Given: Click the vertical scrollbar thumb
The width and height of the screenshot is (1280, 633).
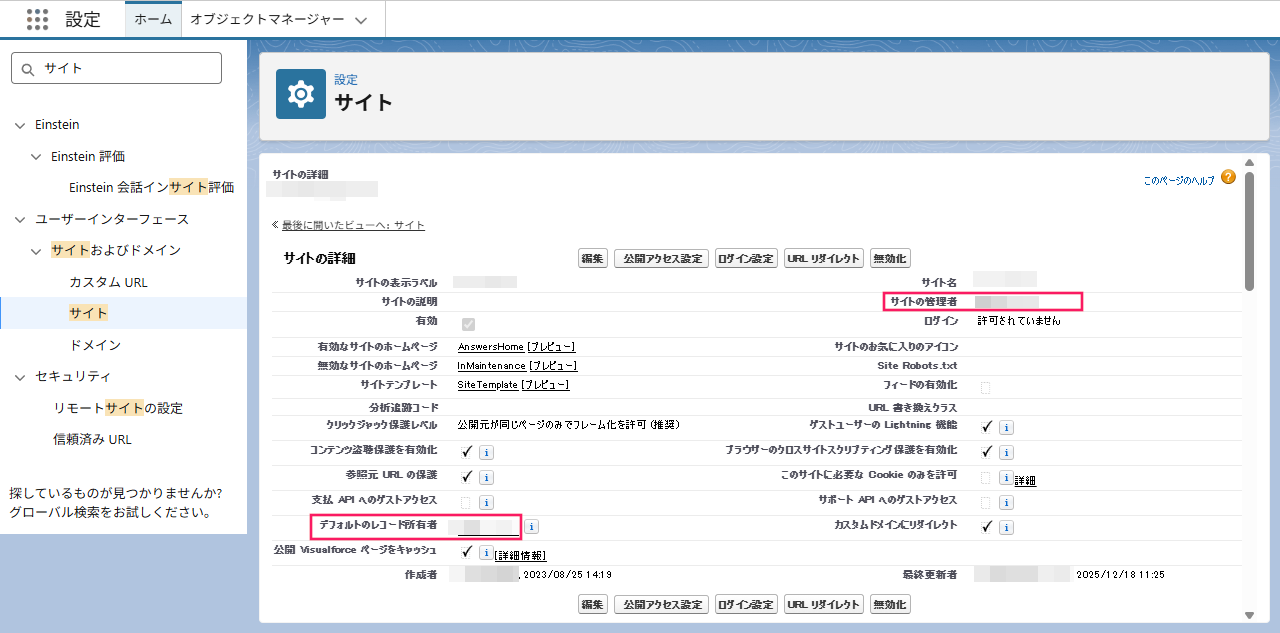Looking at the screenshot, I should pyautogui.click(x=1249, y=230).
